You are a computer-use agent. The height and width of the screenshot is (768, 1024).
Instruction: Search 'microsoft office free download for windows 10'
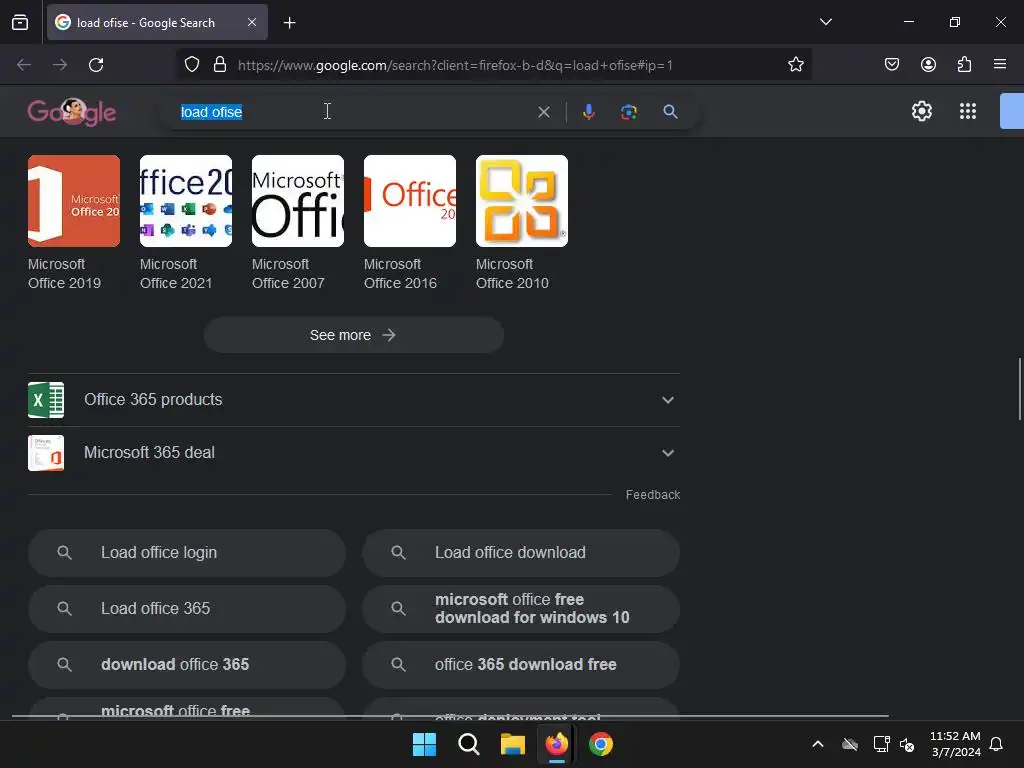coord(521,609)
